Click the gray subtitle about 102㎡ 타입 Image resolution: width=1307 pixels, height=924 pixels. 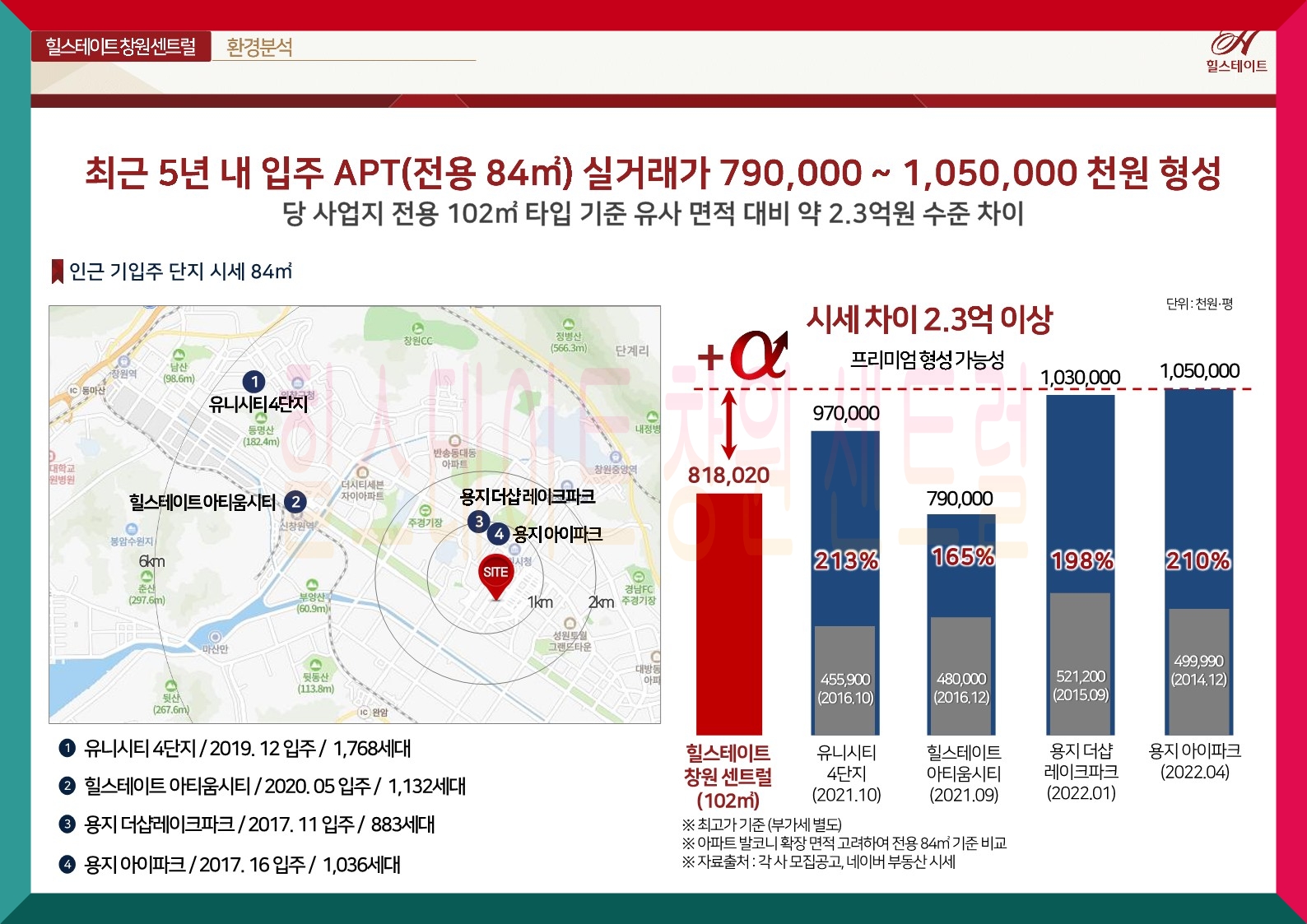653,214
